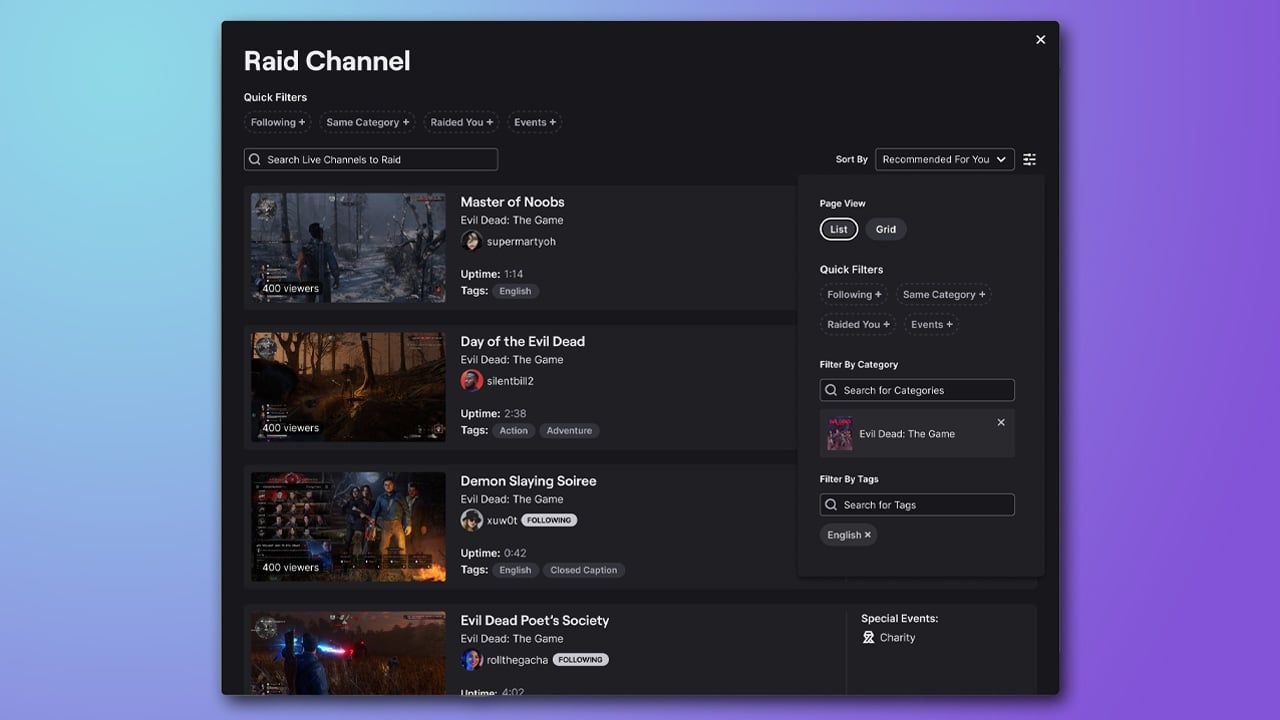Click supermartyoh's profile avatar
Screen dimensions: 1280x720
(x=472, y=241)
